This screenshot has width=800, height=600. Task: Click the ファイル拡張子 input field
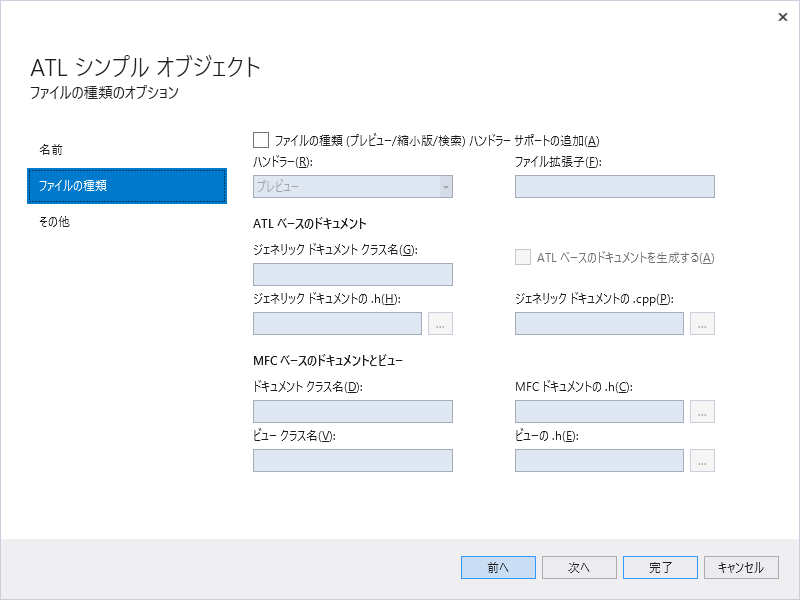point(614,186)
